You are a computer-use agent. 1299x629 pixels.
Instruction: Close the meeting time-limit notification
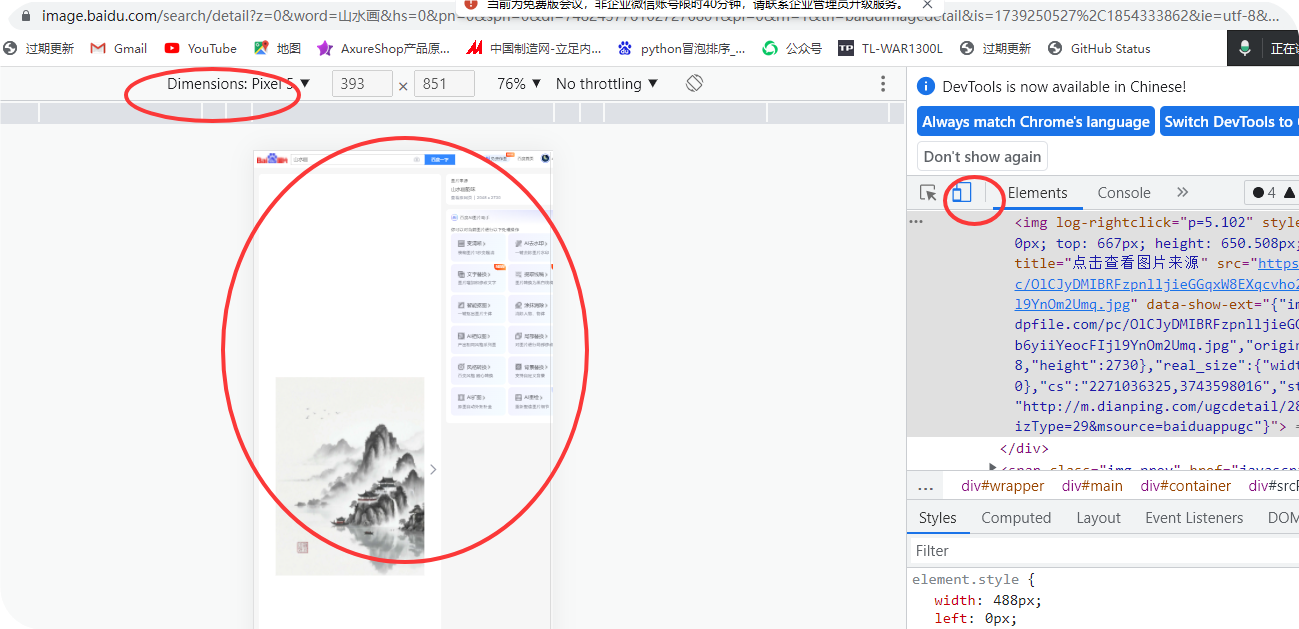(927, 5)
